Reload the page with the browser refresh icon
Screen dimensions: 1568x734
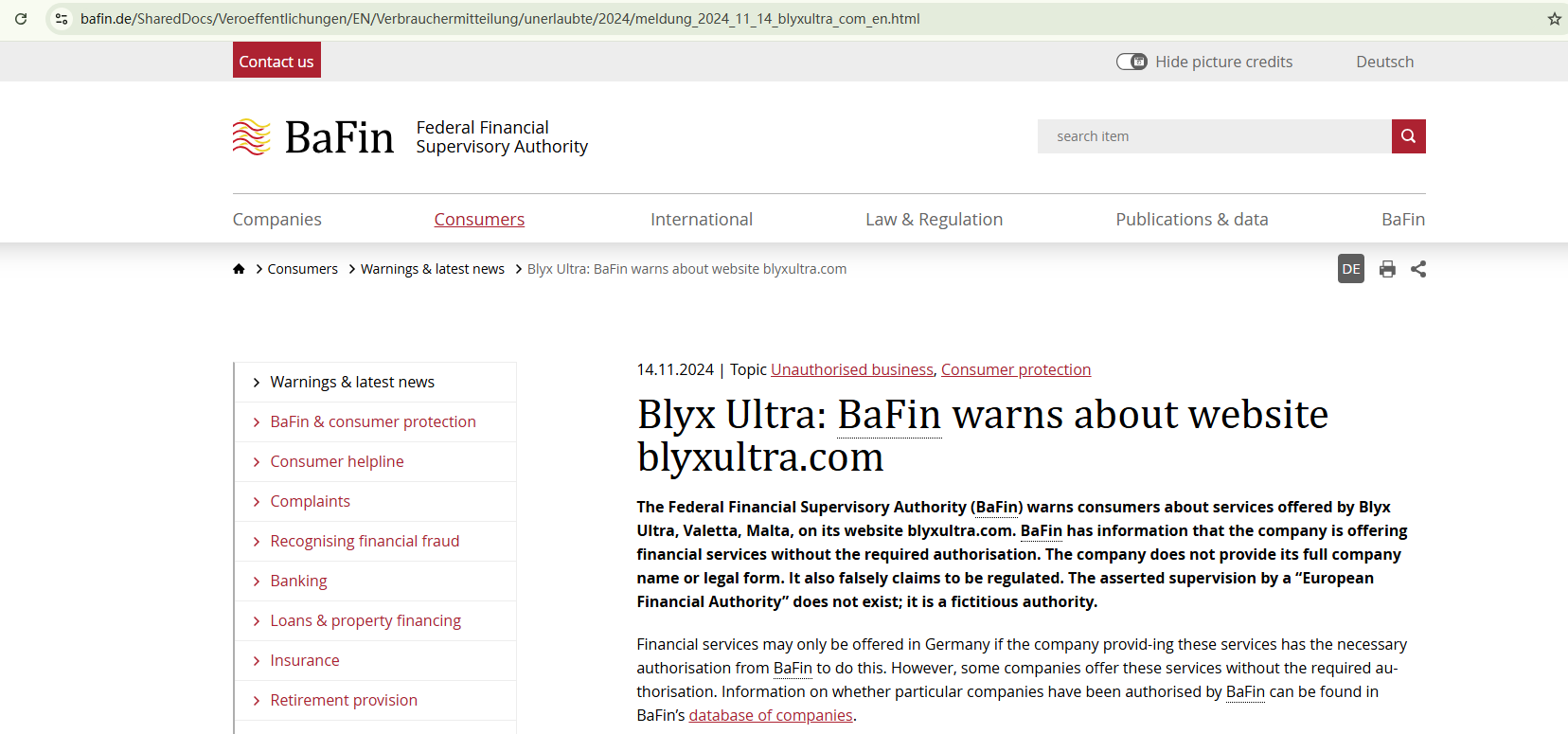pyautogui.click(x=21, y=19)
